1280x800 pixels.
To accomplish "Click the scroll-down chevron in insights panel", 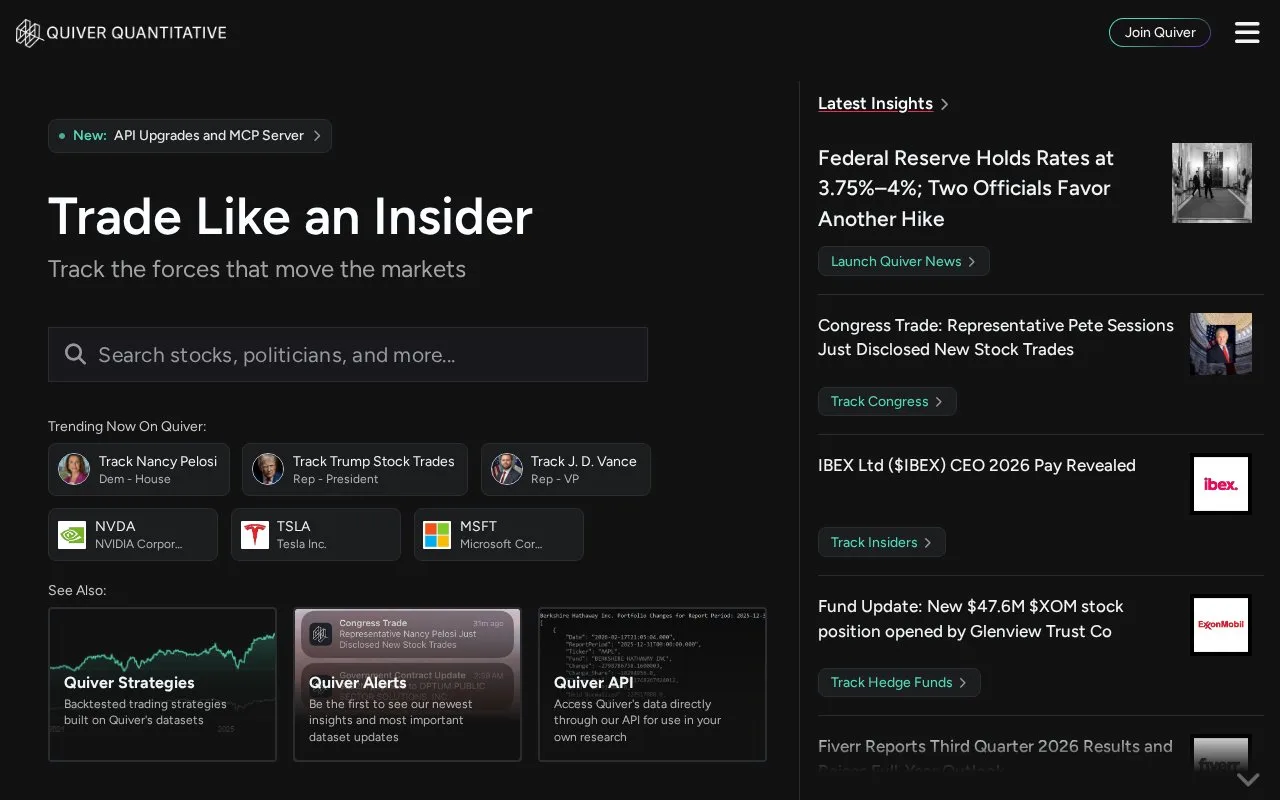I will [1247, 779].
